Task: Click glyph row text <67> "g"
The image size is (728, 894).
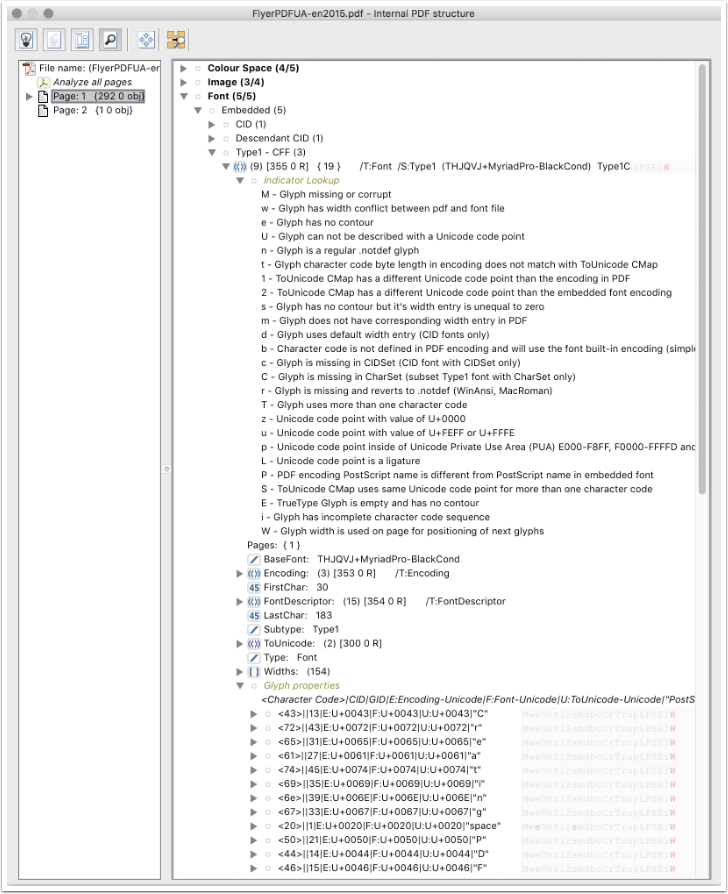Action: [x=381, y=812]
